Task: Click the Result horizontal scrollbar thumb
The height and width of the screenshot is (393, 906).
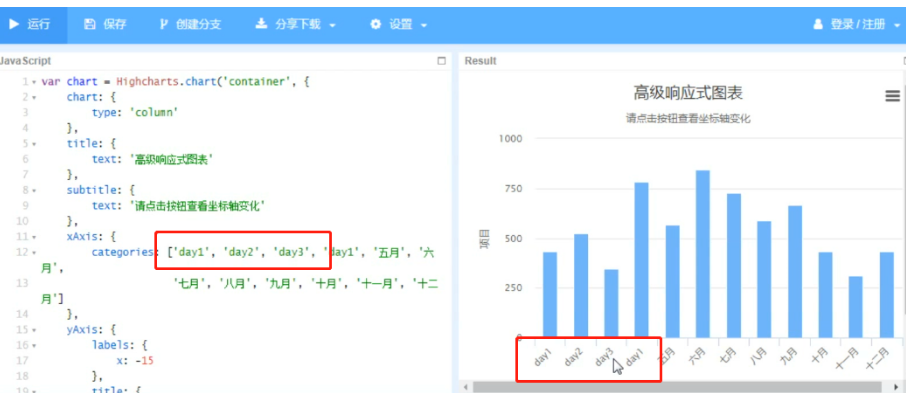Action: coord(677,387)
